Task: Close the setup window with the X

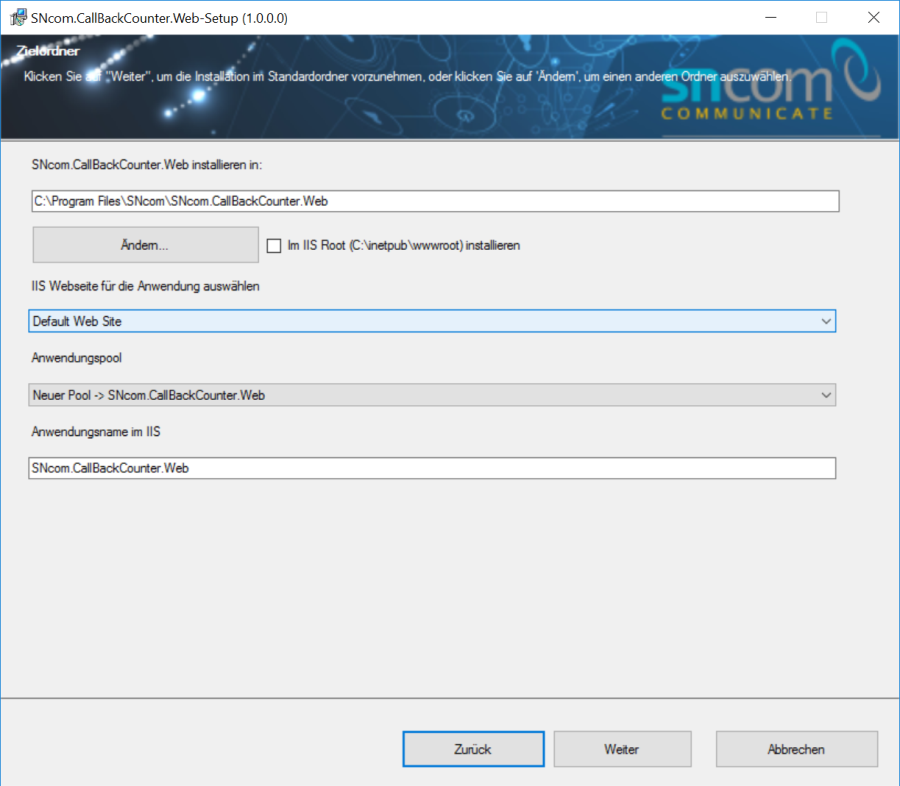Action: (x=872, y=17)
